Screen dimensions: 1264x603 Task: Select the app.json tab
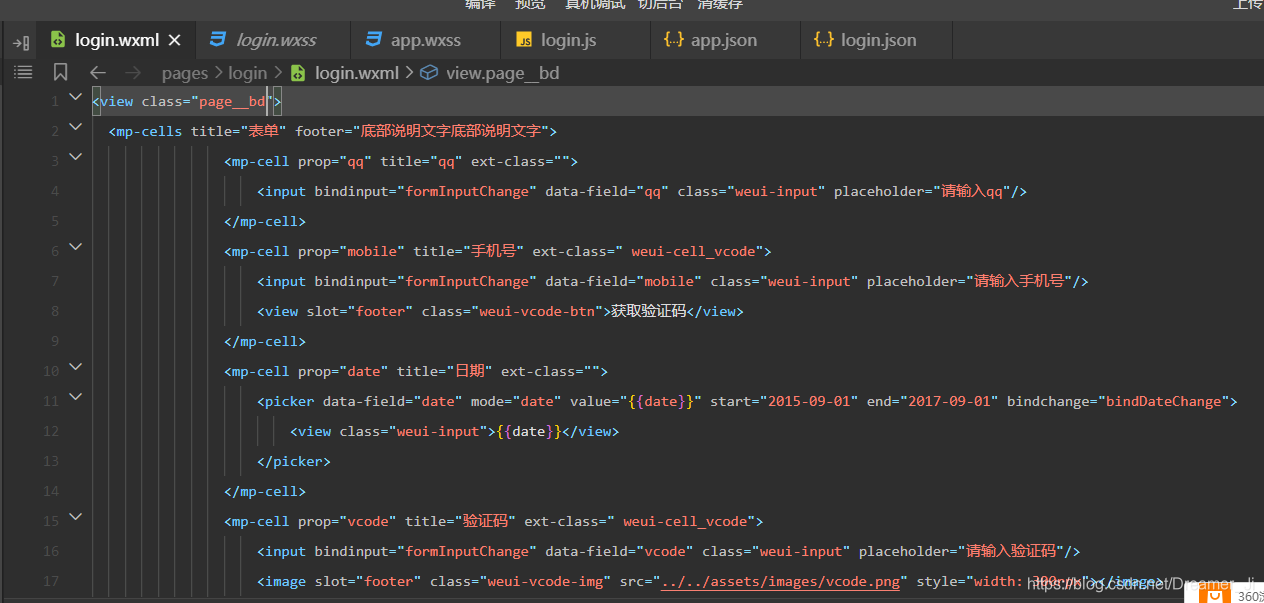pos(726,40)
